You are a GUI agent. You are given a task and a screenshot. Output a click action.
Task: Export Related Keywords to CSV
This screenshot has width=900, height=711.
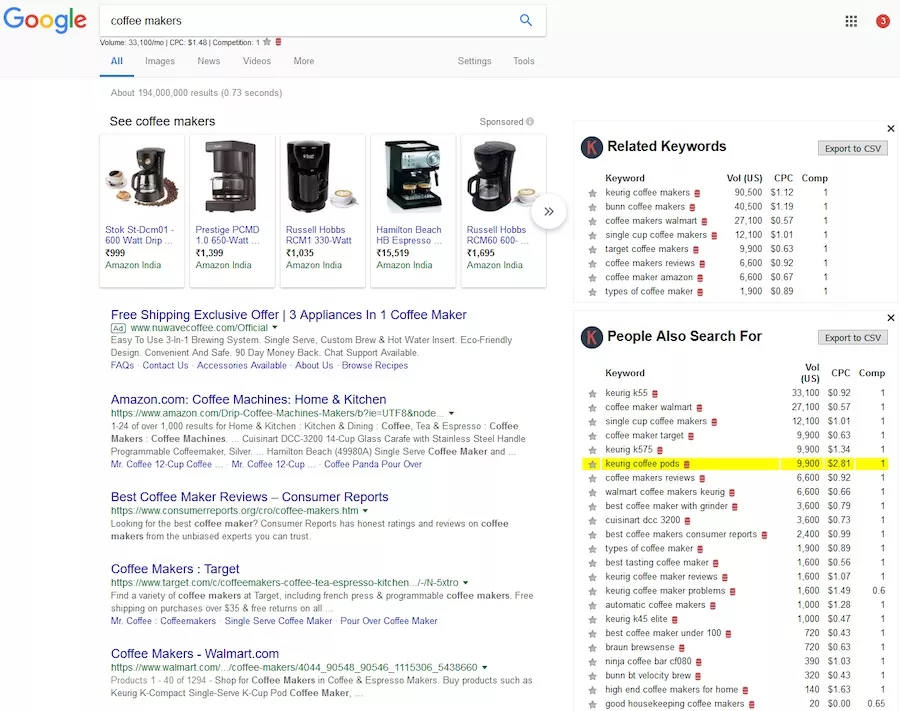852,148
